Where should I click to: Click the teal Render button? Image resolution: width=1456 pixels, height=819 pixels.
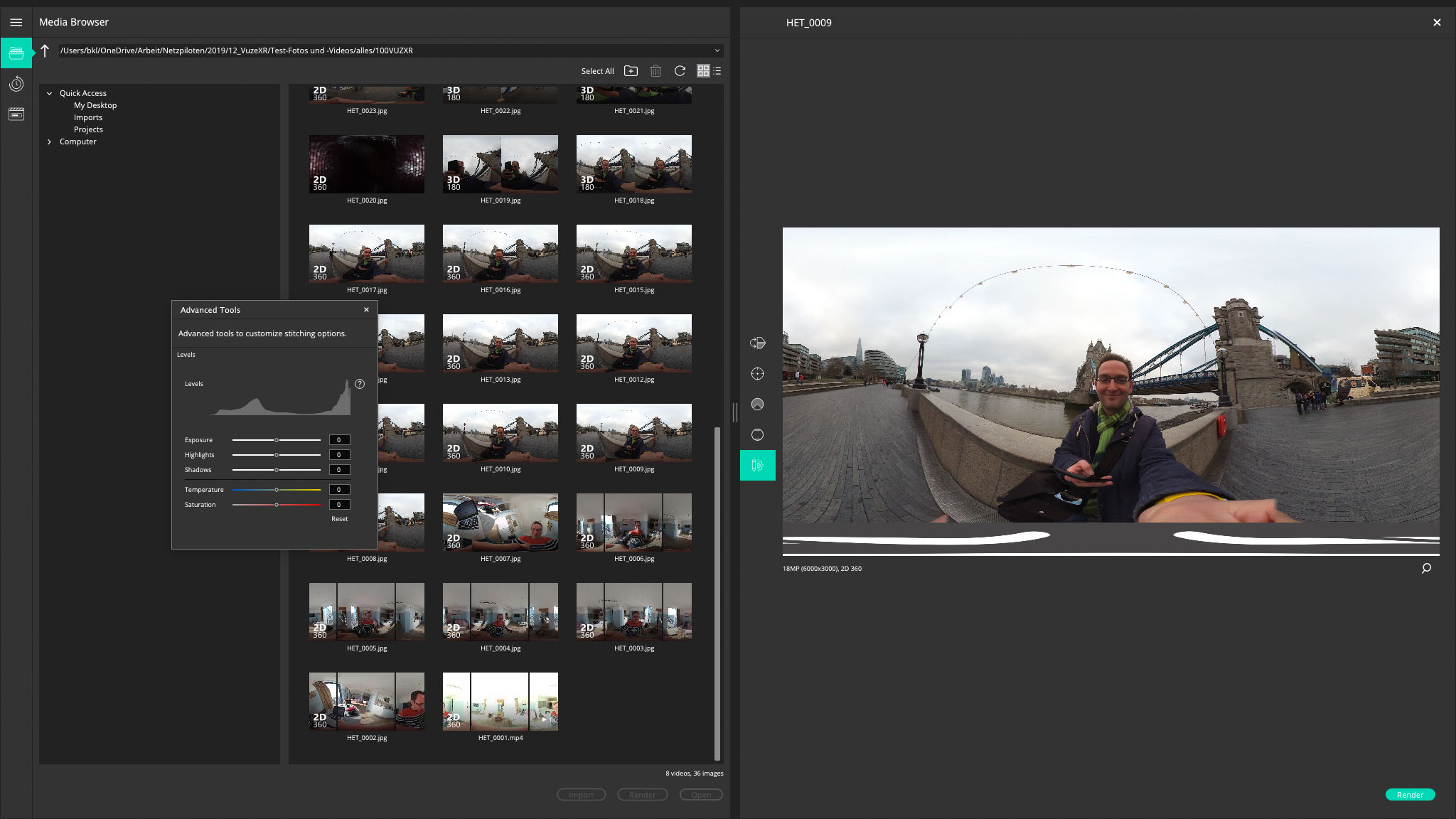(1410, 795)
